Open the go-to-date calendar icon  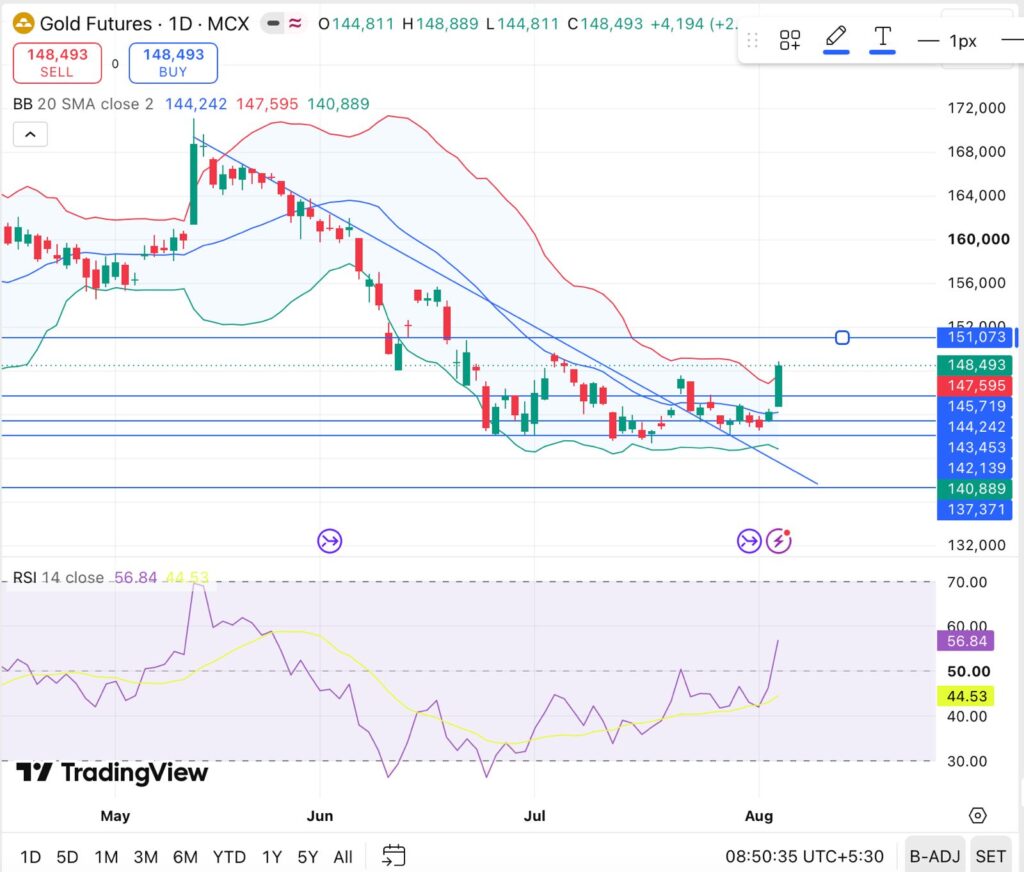tap(394, 855)
